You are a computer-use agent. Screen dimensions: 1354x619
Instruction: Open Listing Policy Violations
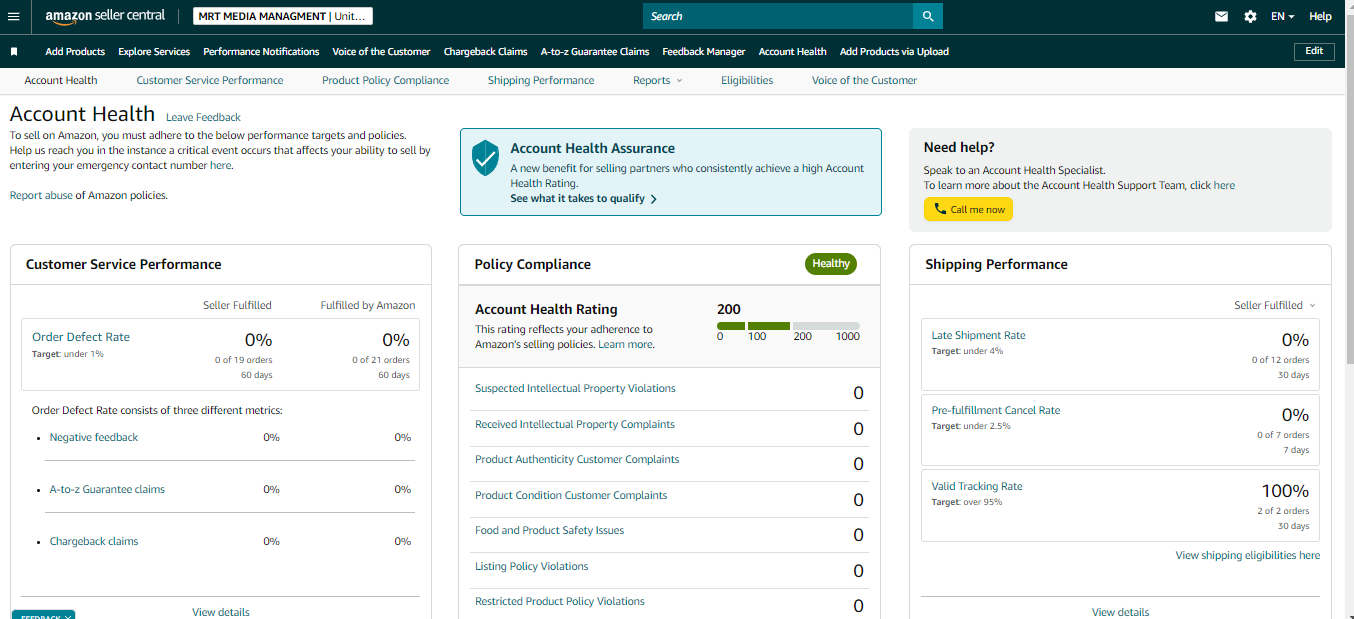coord(531,566)
